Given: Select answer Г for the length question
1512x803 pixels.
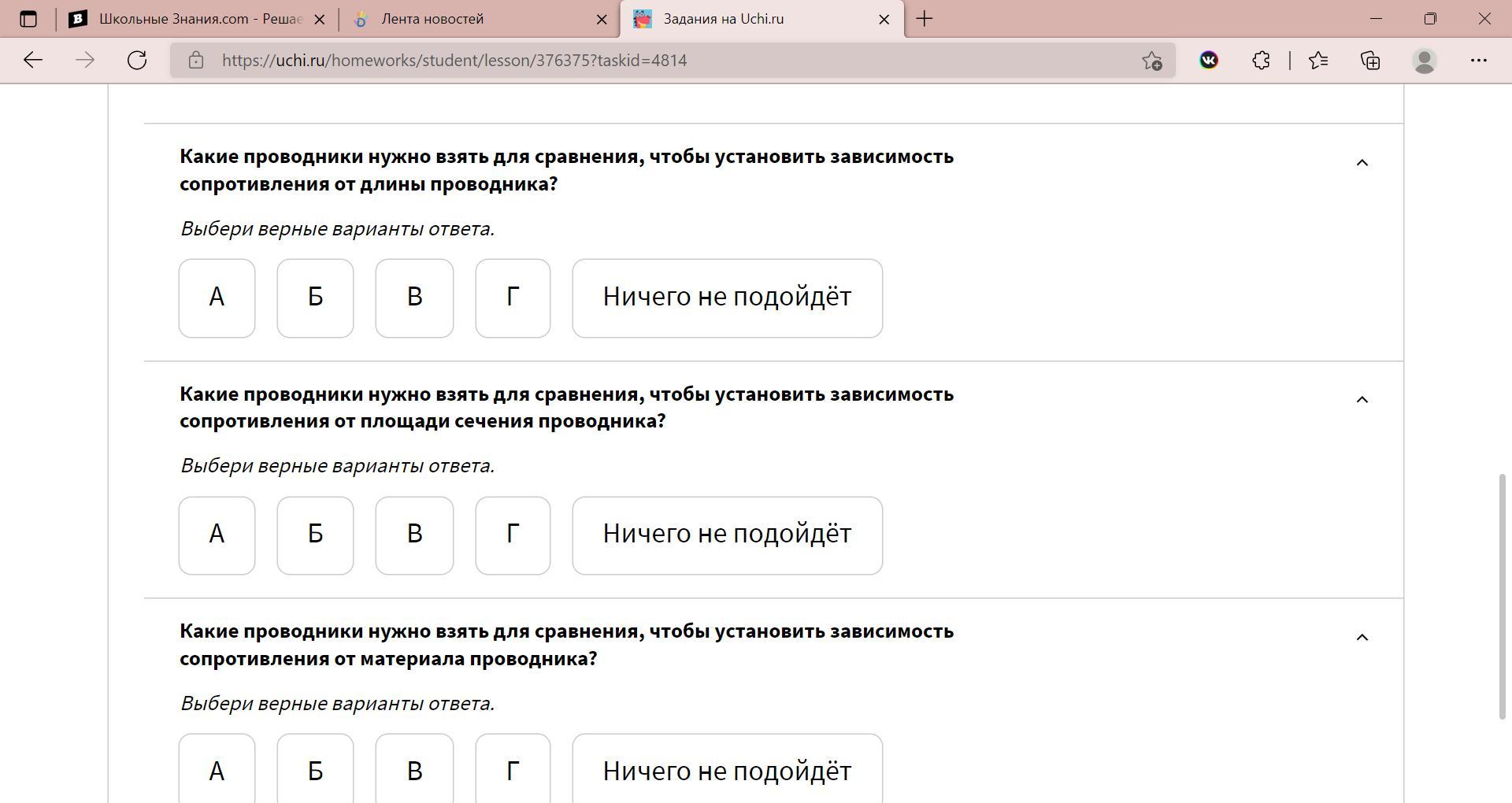Looking at the screenshot, I should (x=513, y=298).
